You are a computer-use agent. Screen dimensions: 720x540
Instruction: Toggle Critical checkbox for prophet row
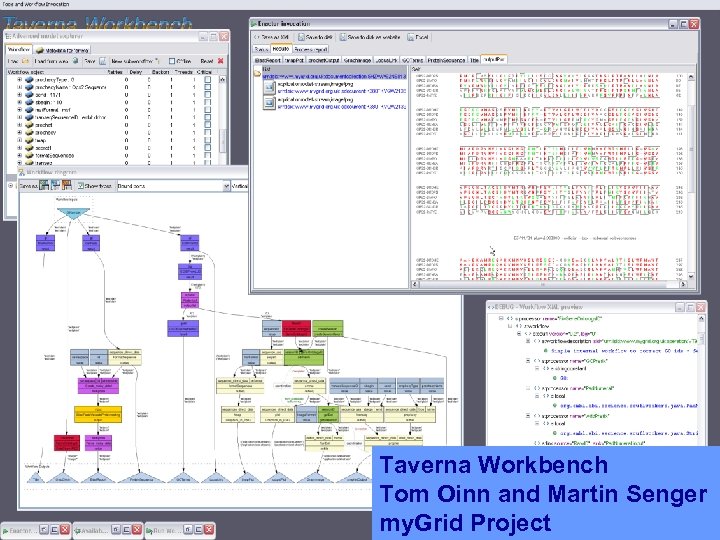click(x=208, y=125)
